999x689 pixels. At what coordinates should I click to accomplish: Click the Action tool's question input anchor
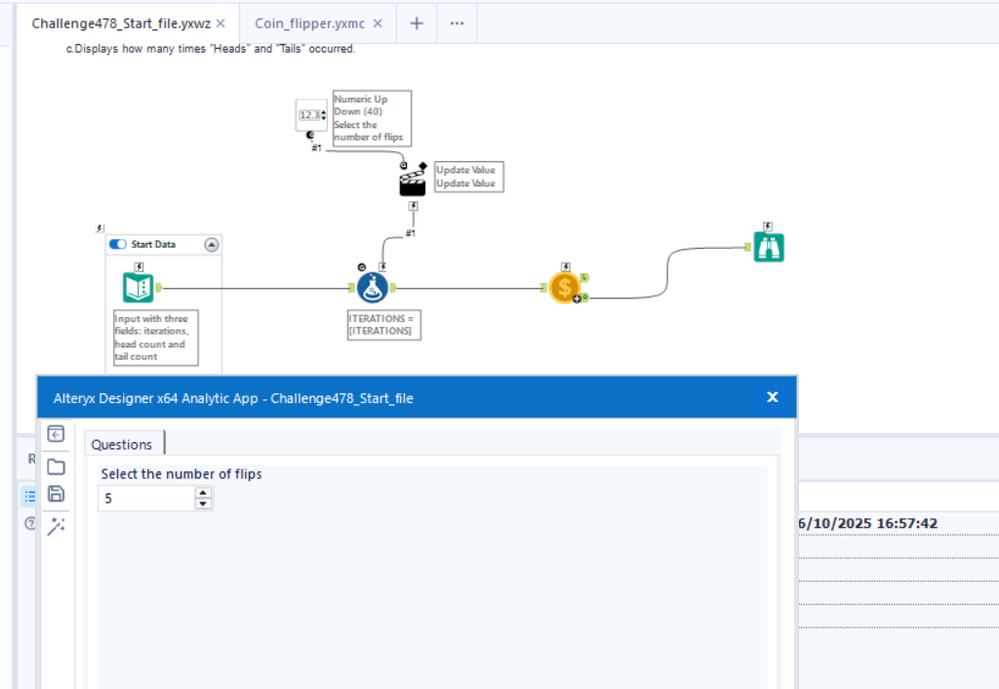(x=403, y=166)
